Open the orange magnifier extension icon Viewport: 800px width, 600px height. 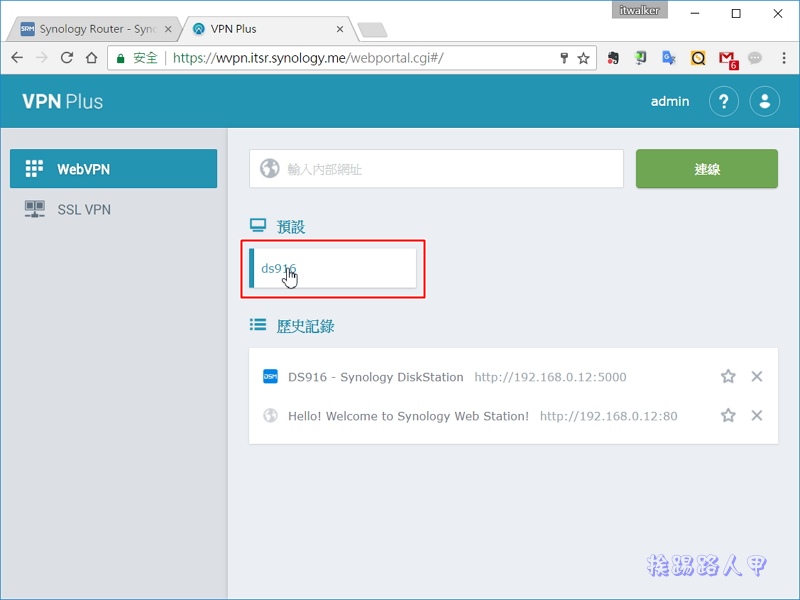698,58
